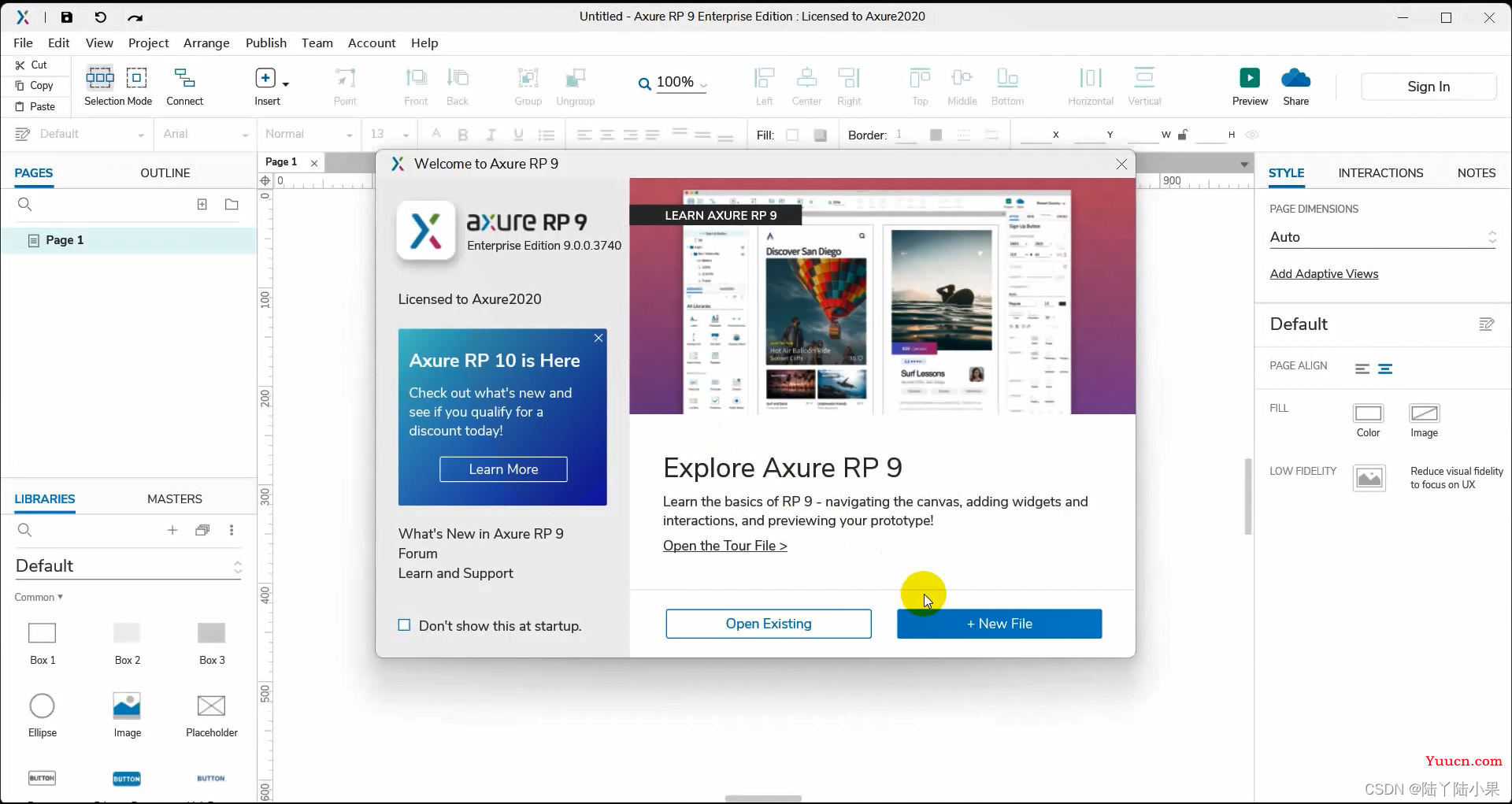Pick the page fill Color swatch
The image size is (1512, 804).
point(1368,413)
